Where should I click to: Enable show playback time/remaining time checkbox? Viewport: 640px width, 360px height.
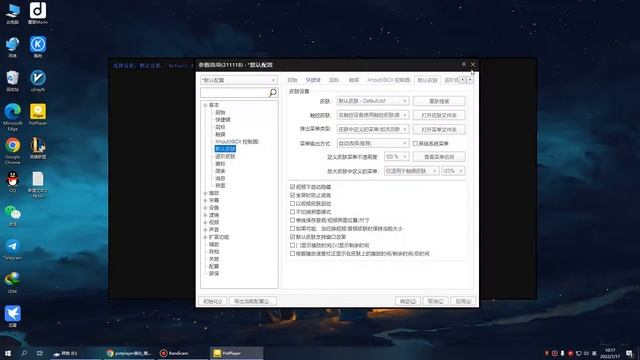tap(292, 245)
